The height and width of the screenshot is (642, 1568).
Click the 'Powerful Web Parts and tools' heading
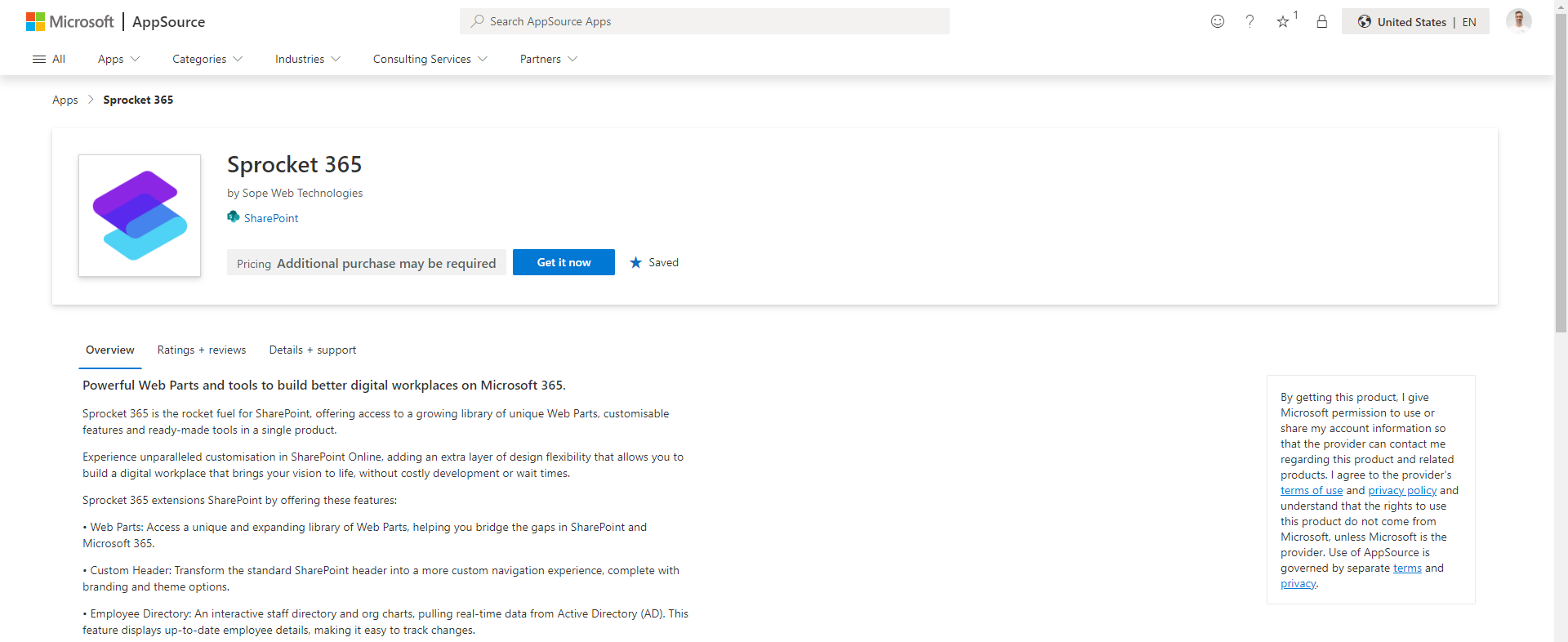point(324,385)
